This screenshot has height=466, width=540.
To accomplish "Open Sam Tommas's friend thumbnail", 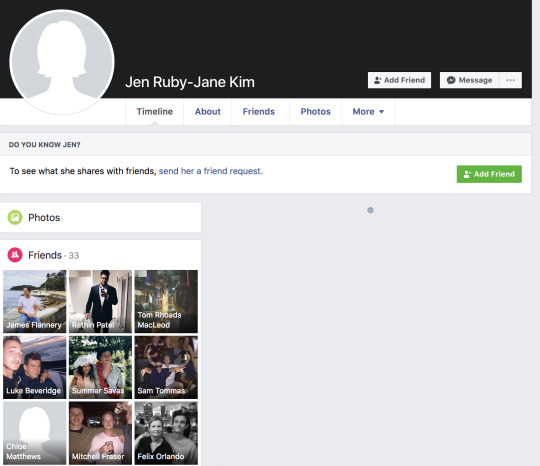I will (x=166, y=367).
